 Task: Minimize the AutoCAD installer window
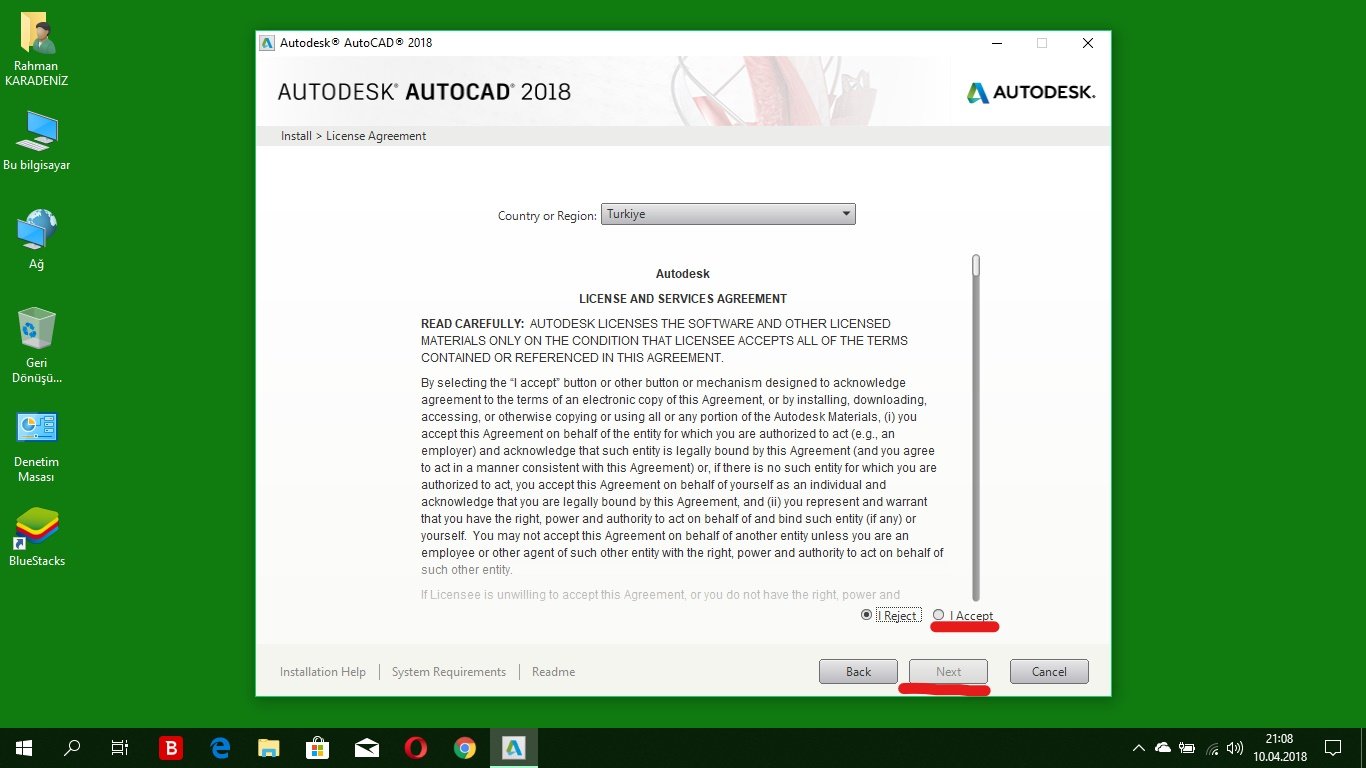point(996,43)
